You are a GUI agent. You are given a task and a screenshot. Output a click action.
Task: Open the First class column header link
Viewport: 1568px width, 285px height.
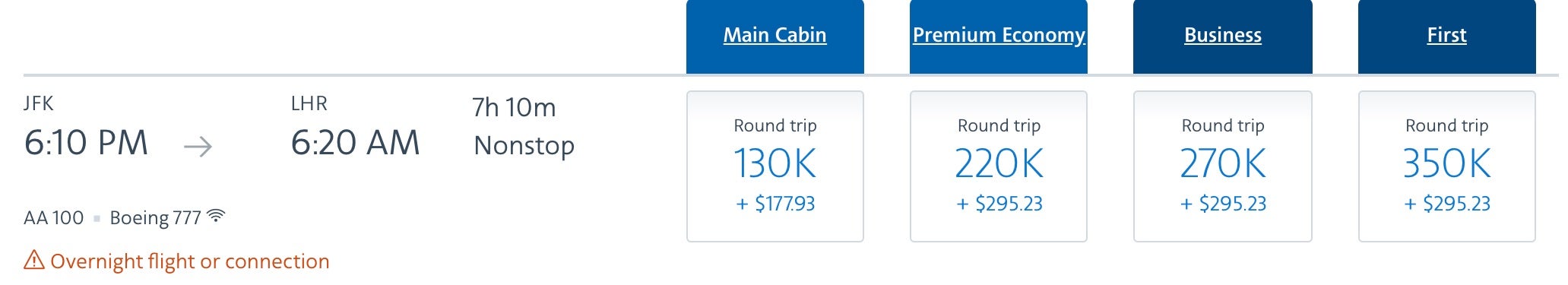click(1446, 35)
